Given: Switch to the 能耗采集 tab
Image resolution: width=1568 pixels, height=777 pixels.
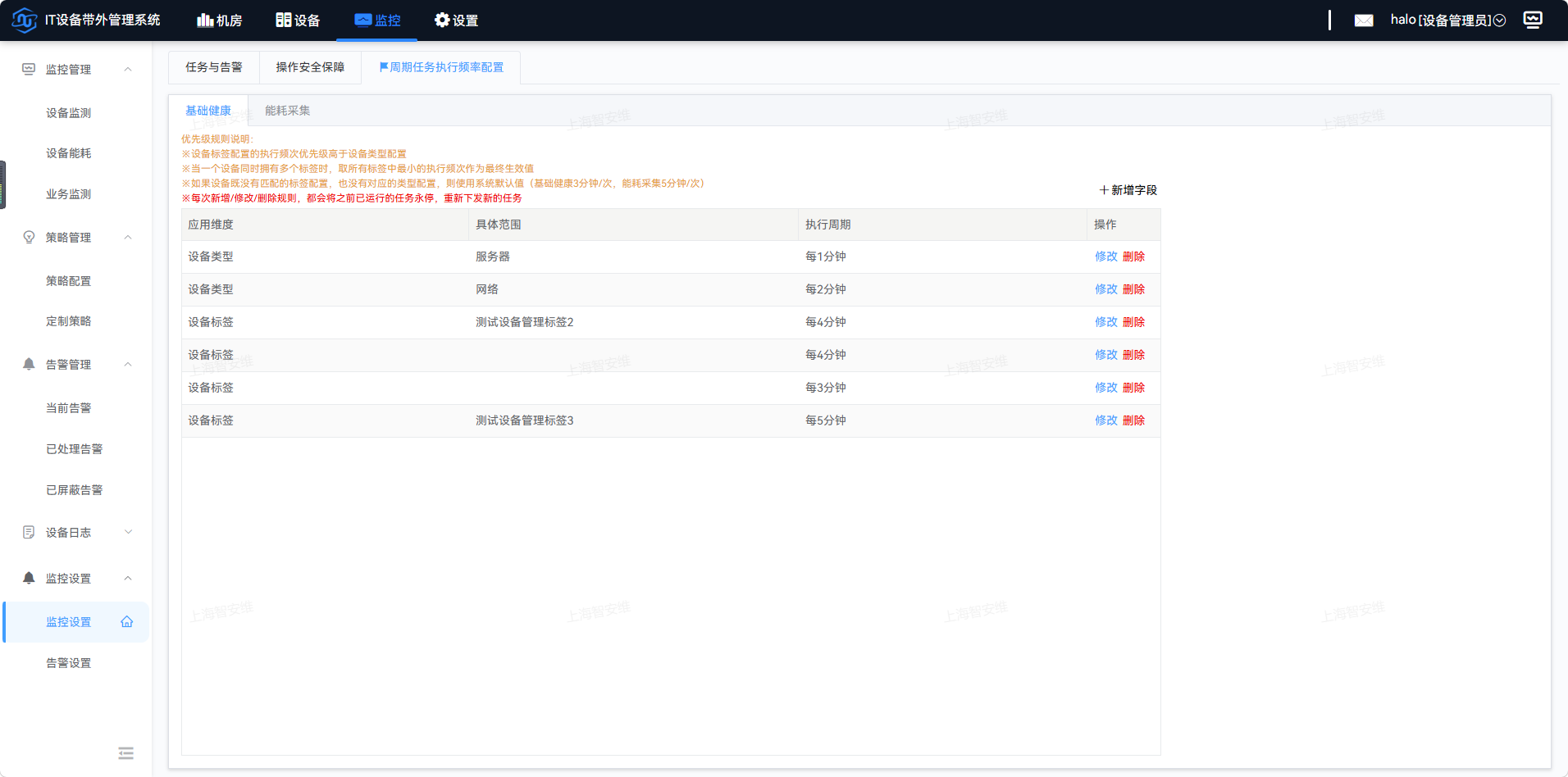Looking at the screenshot, I should click(287, 111).
